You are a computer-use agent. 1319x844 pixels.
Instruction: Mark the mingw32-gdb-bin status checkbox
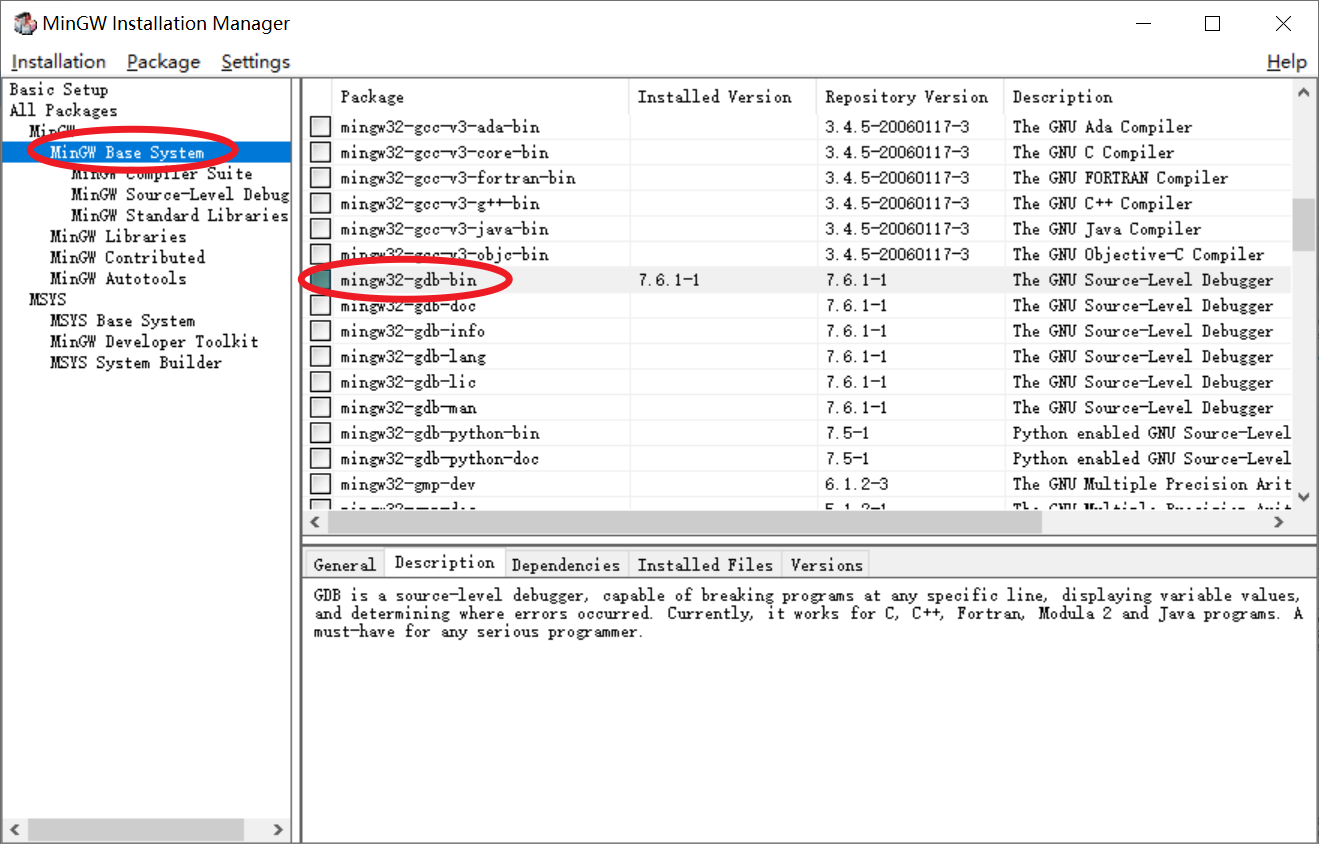pos(320,280)
